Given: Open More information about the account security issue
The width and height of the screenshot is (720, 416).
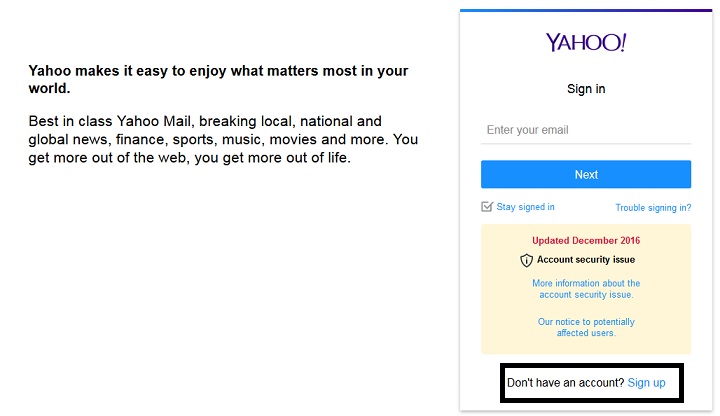Looking at the screenshot, I should (586, 289).
